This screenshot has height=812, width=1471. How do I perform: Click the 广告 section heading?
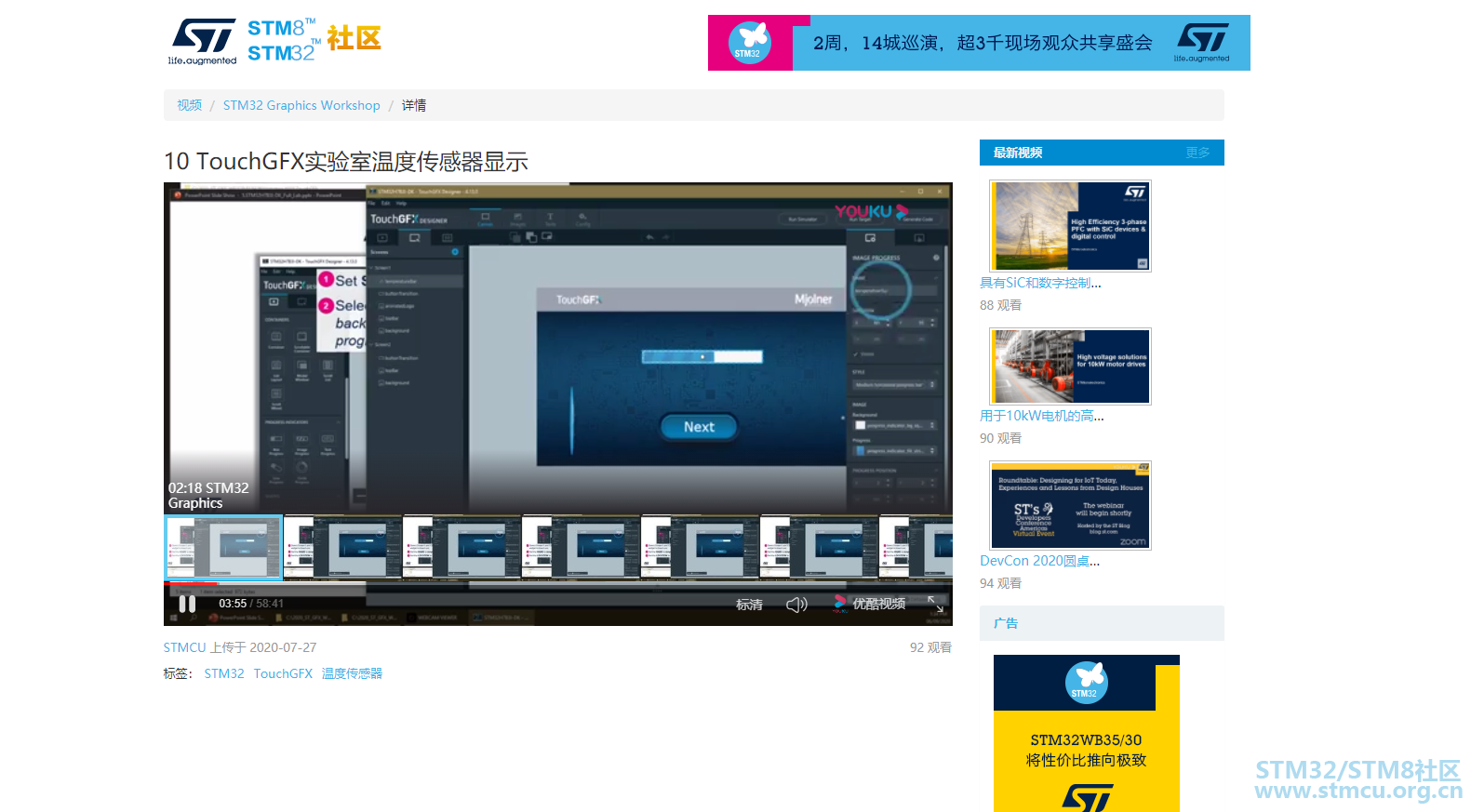coord(1006,623)
